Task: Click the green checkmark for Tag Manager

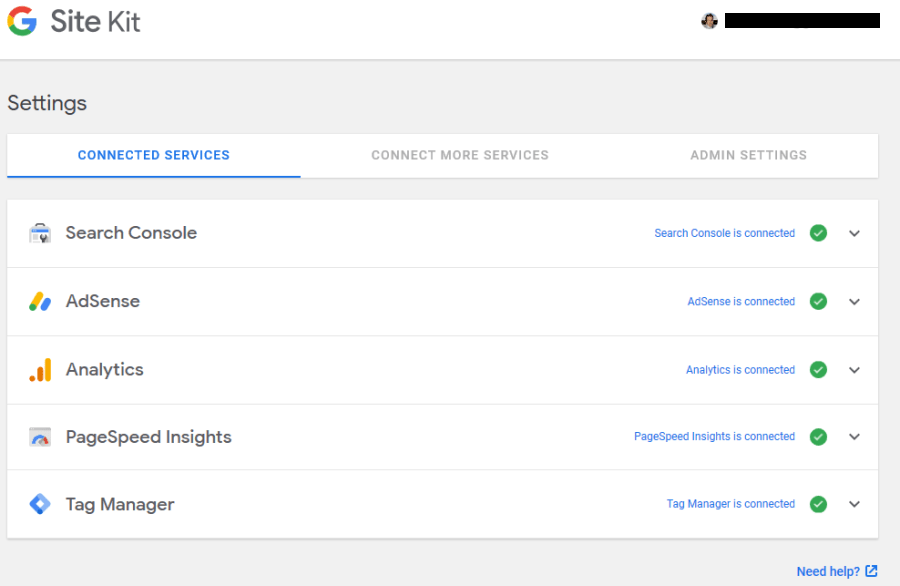Action: point(818,504)
